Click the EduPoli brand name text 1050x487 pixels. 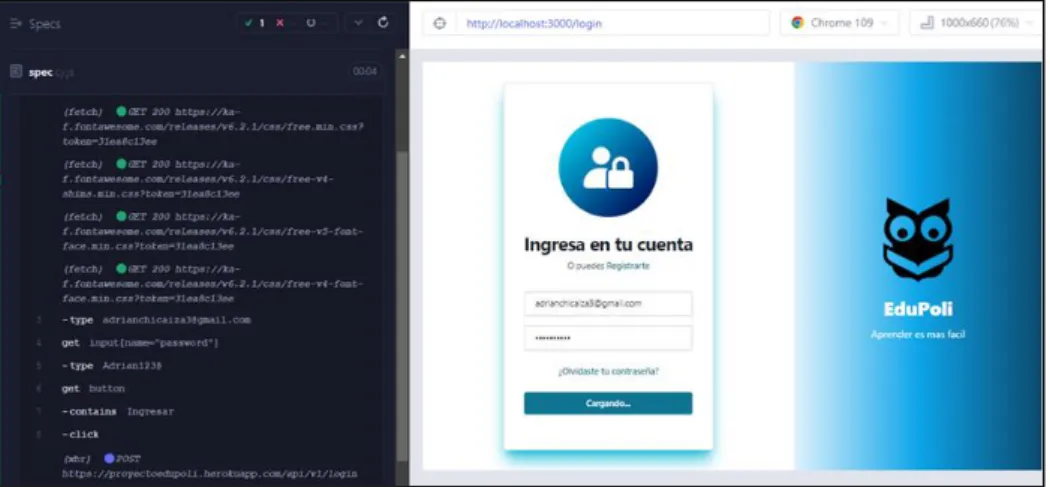click(917, 309)
